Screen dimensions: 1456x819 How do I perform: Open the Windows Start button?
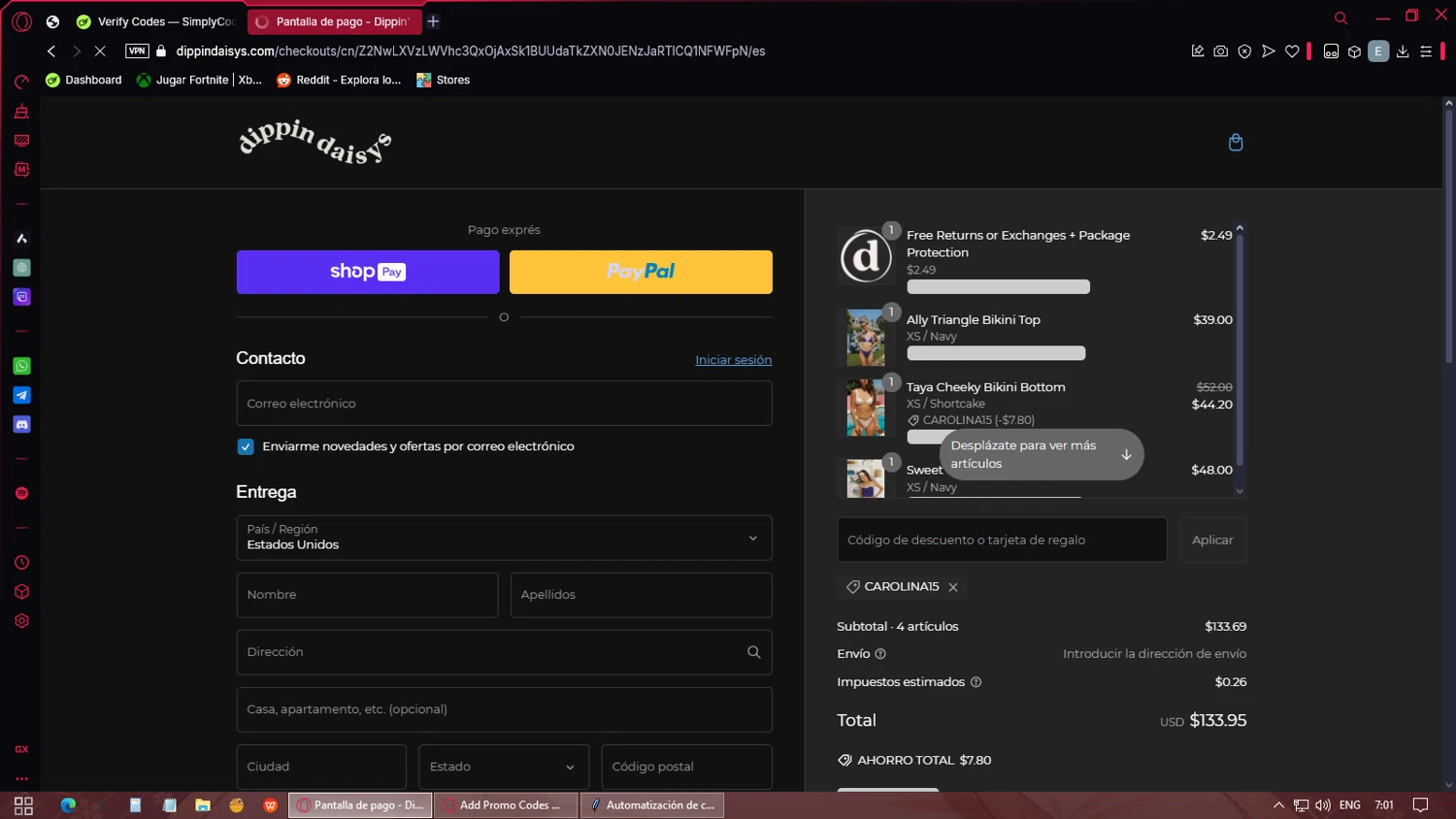click(23, 805)
